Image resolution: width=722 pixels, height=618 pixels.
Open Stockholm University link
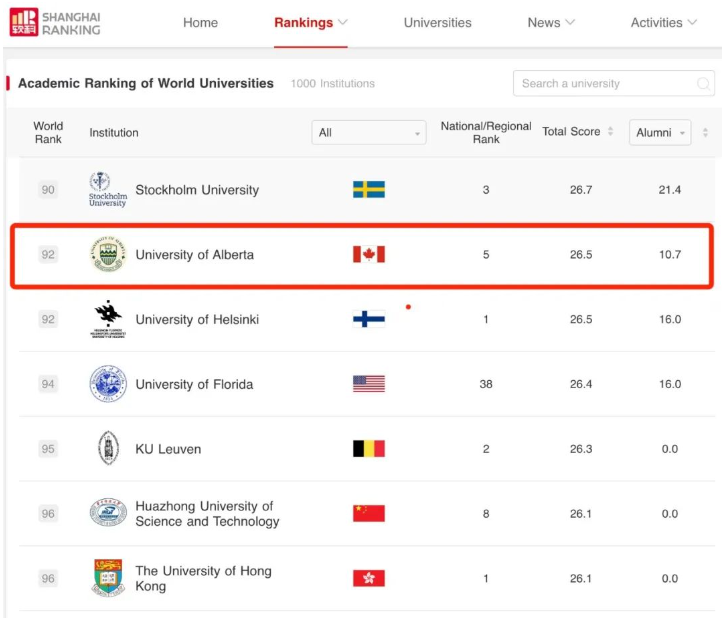point(197,190)
